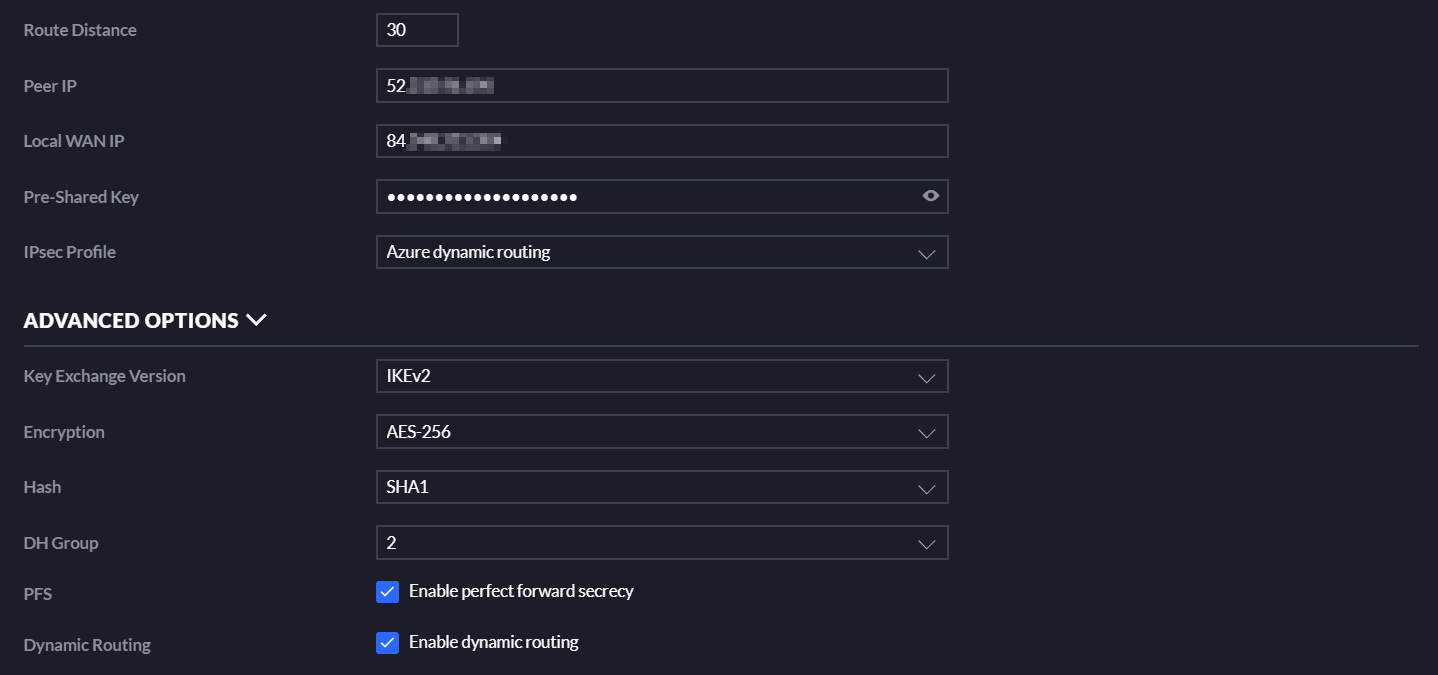Uncheck Enable perfect forward secrecy checkbox

tap(388, 592)
